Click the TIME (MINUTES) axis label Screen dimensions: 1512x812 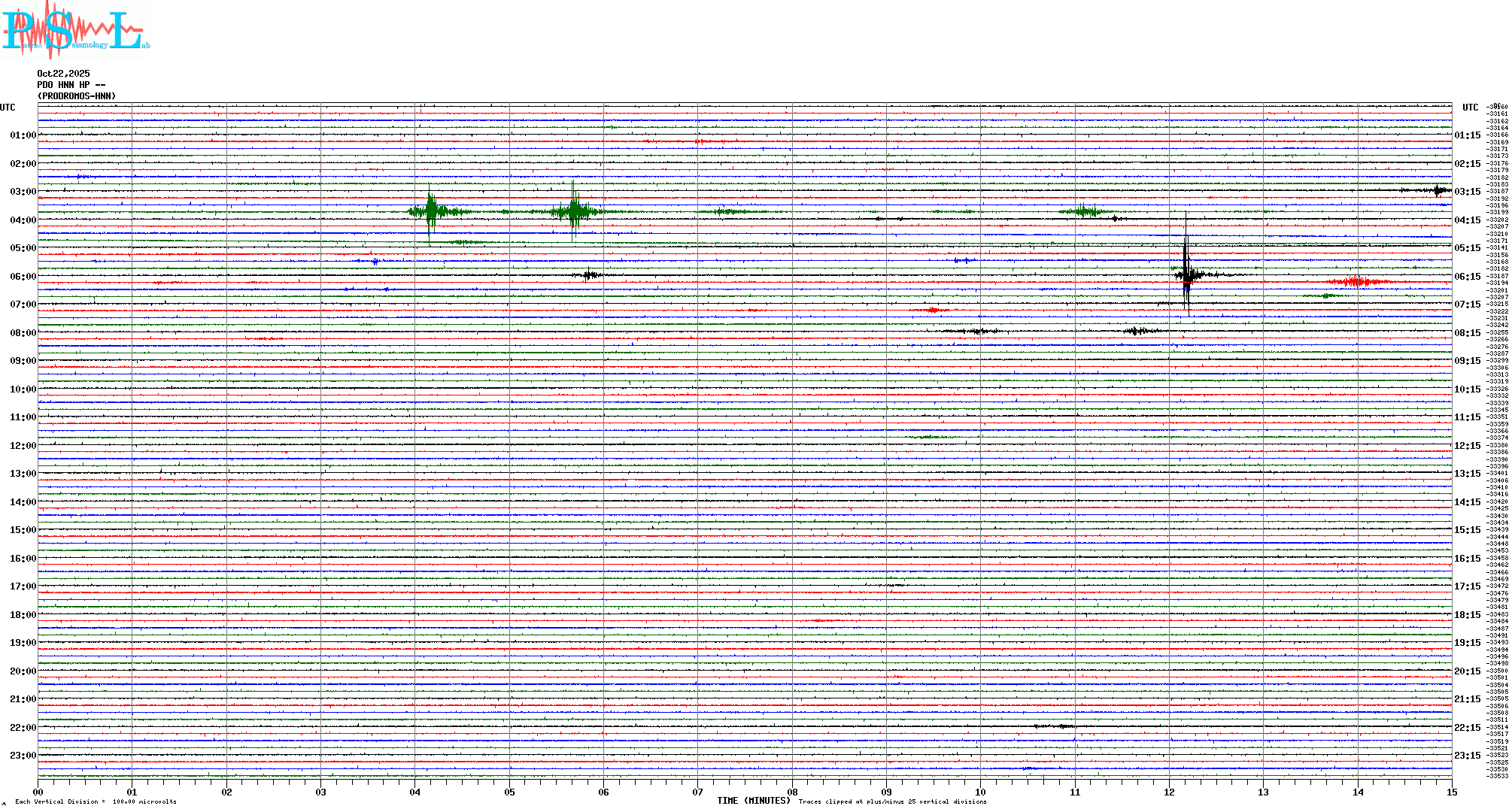(x=754, y=801)
